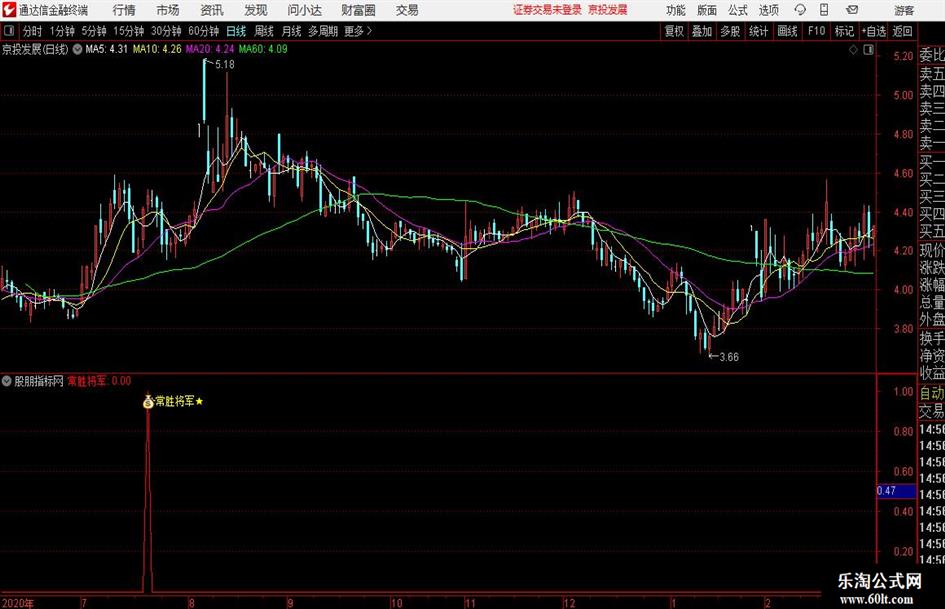This screenshot has width=945, height=609.
Task: Click the 画线 drawing button
Action: (x=787, y=31)
